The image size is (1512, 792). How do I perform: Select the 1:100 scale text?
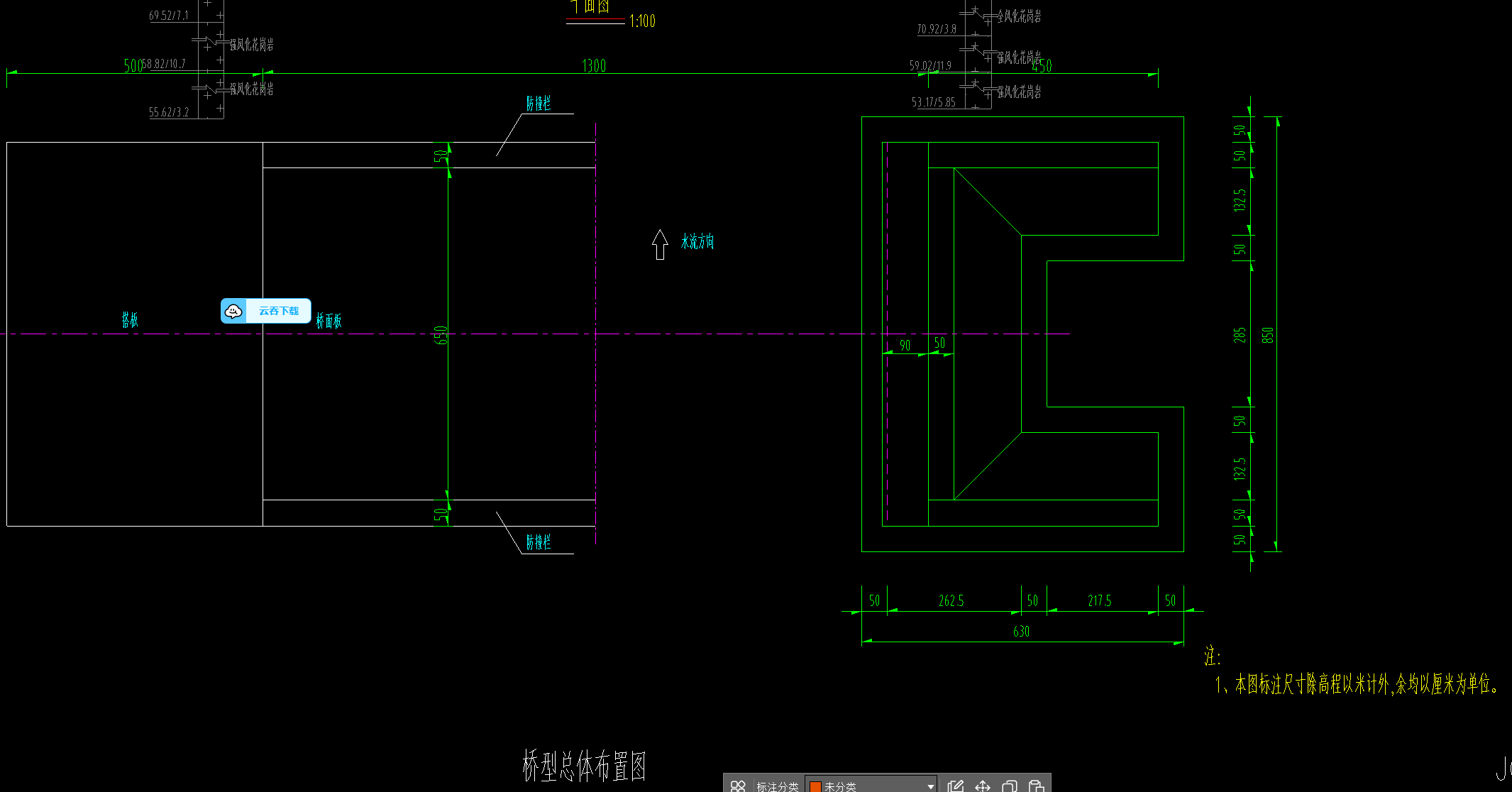[x=642, y=21]
